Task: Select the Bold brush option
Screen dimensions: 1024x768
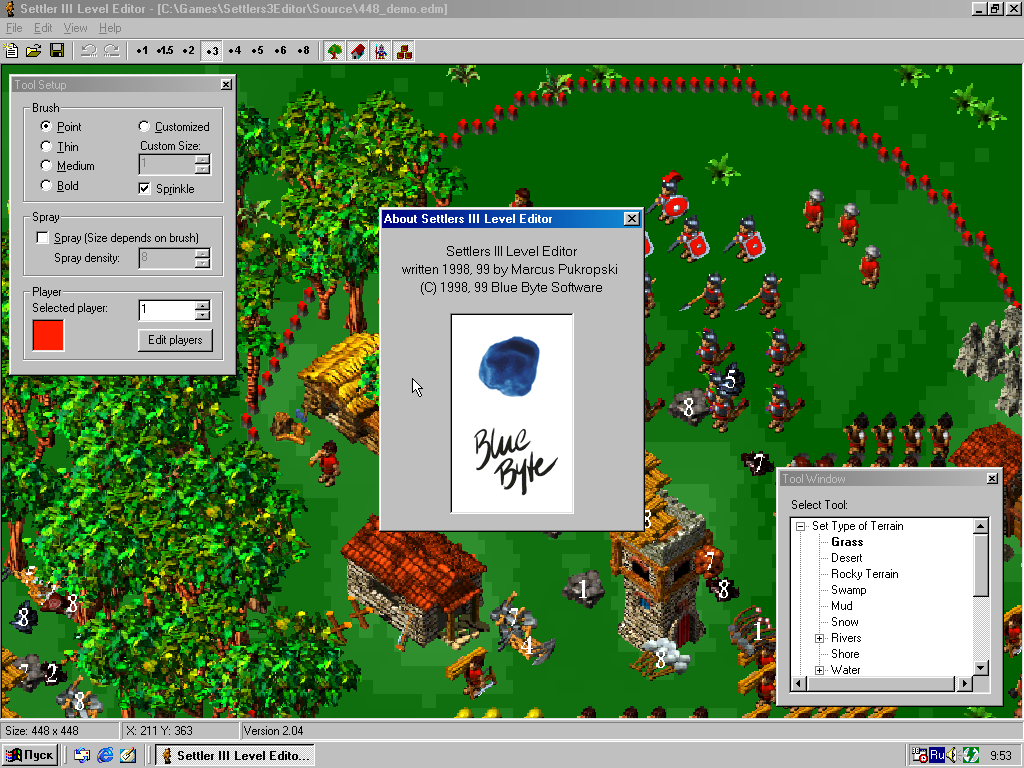Action: point(46,185)
